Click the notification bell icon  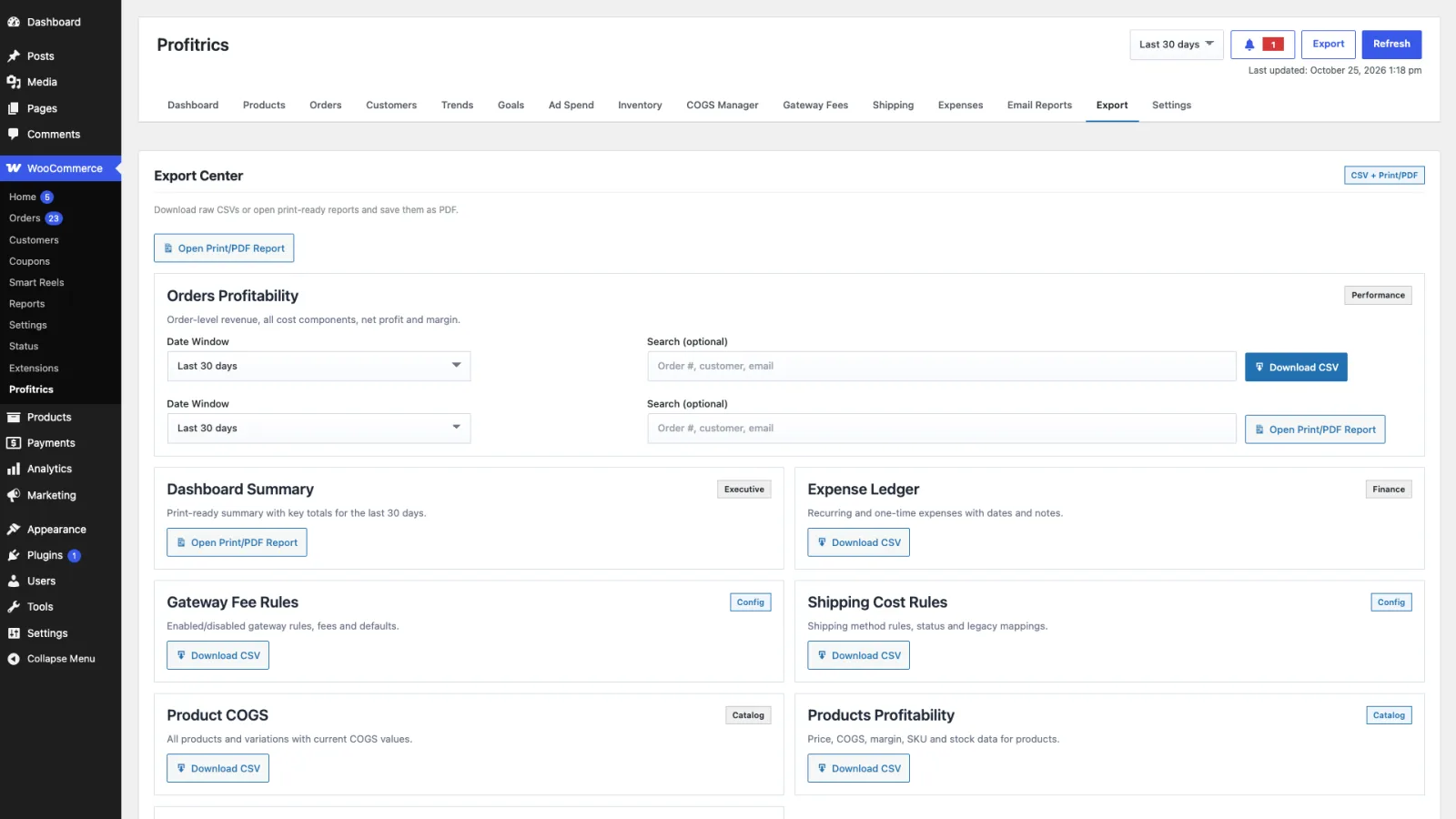tap(1249, 45)
